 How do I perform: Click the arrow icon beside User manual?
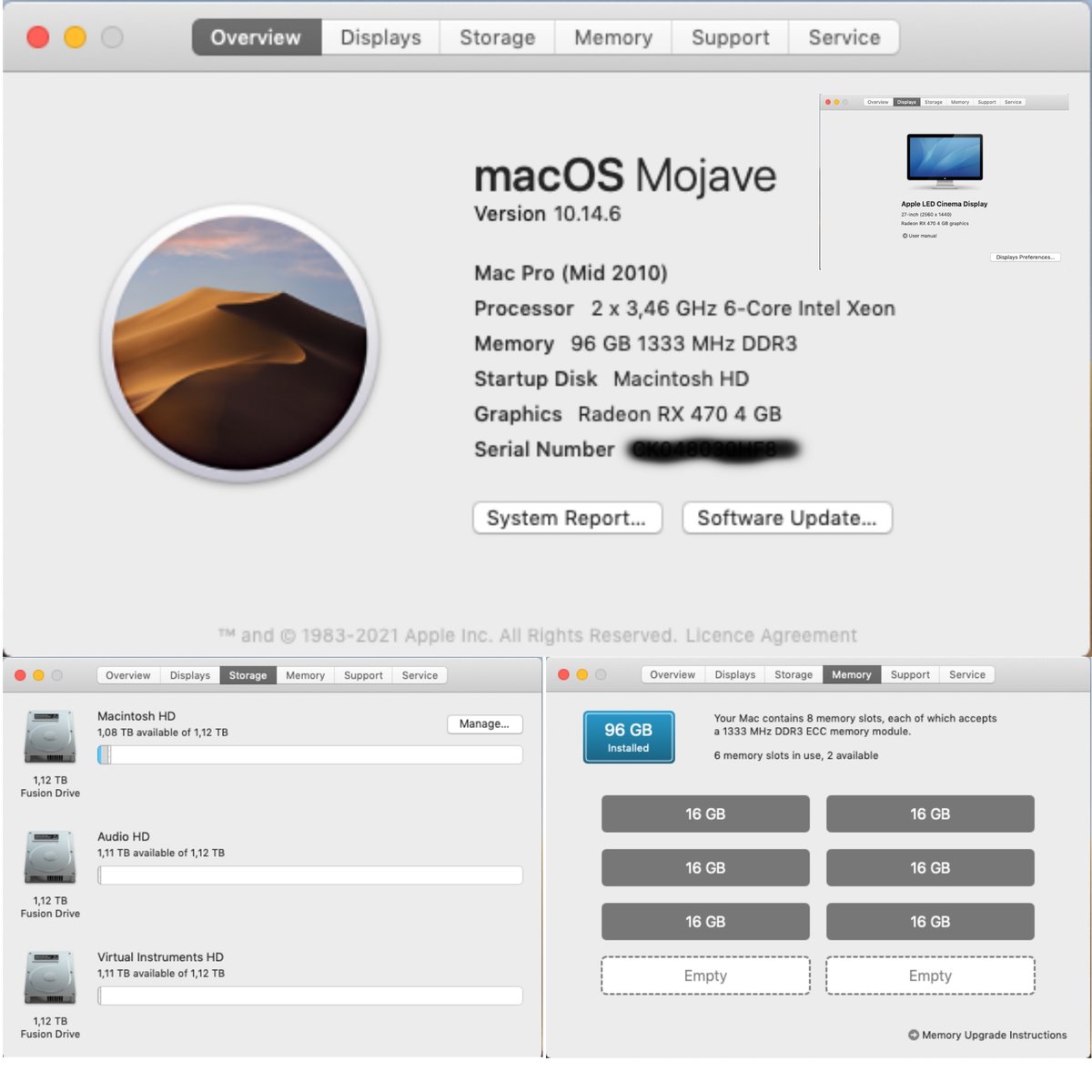coord(905,236)
